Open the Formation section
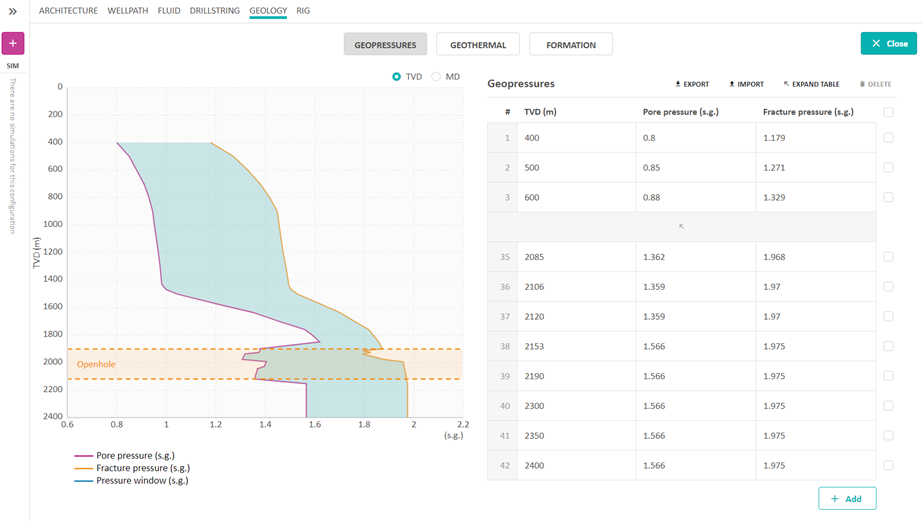The image size is (922, 521). pyautogui.click(x=570, y=44)
